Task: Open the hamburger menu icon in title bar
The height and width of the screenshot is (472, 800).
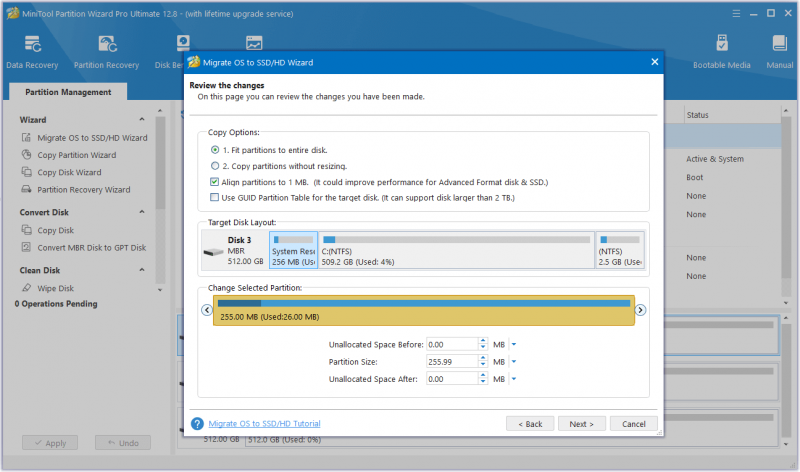Action: 736,14
